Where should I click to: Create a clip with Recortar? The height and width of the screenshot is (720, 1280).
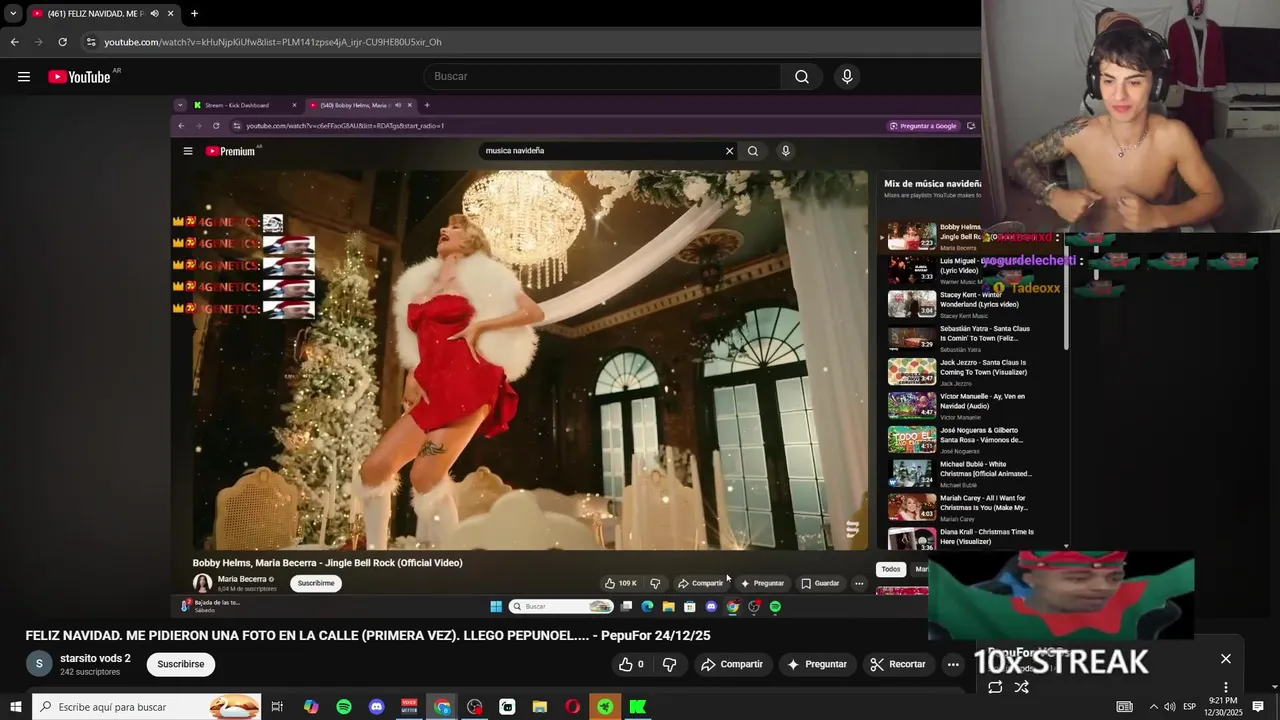point(898,664)
